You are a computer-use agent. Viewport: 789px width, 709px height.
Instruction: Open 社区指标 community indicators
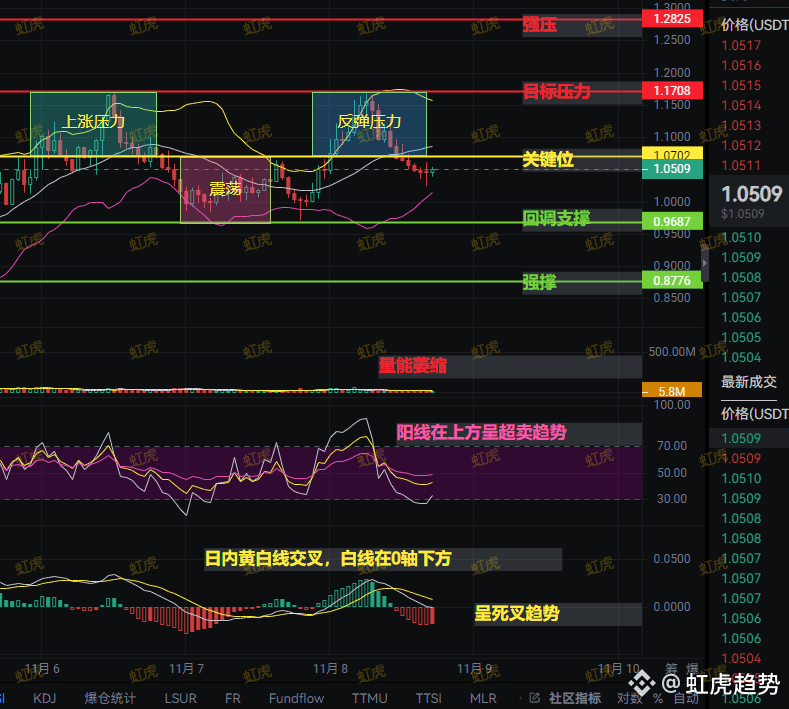point(575,698)
